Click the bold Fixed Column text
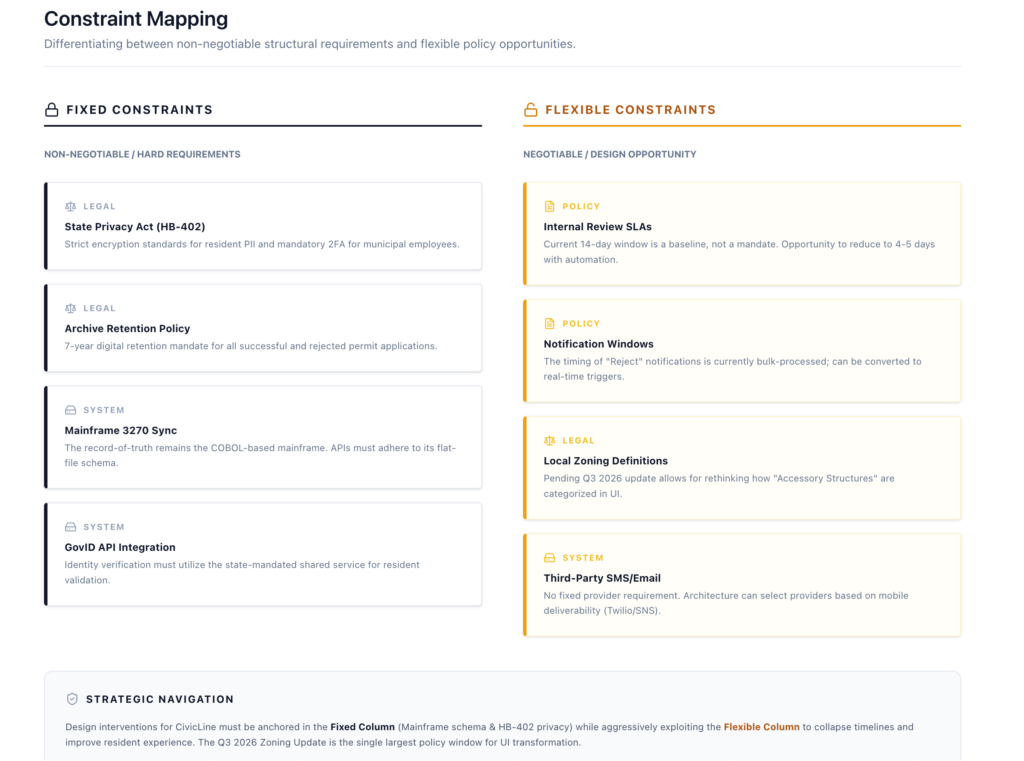Screen dimensions: 1024x761 [362, 727]
